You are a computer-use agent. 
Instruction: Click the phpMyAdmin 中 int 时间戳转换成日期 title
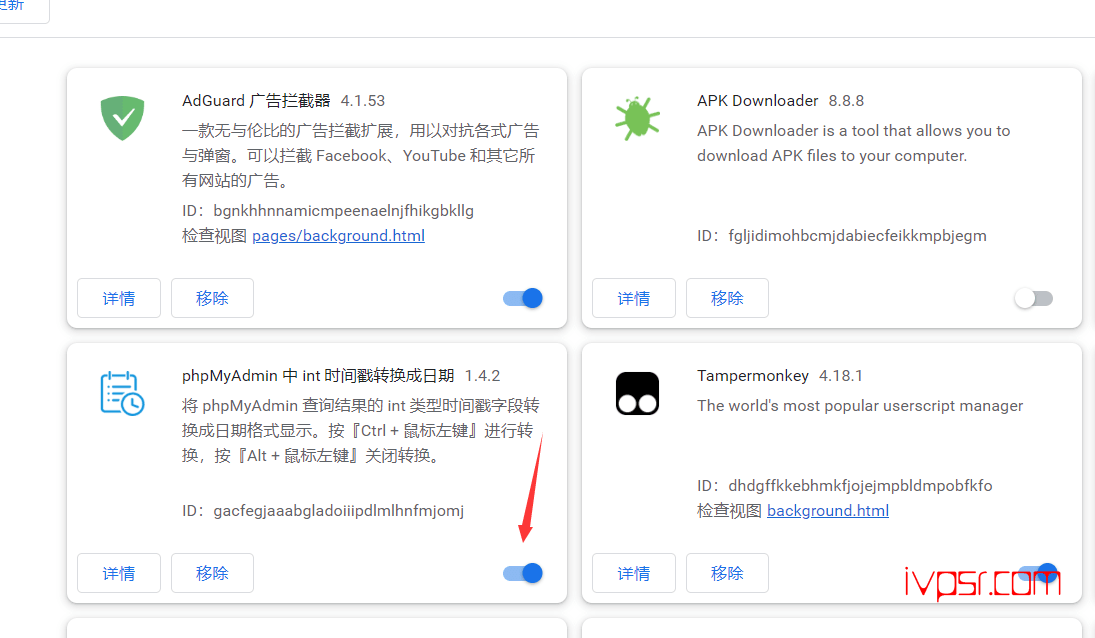[x=318, y=376]
